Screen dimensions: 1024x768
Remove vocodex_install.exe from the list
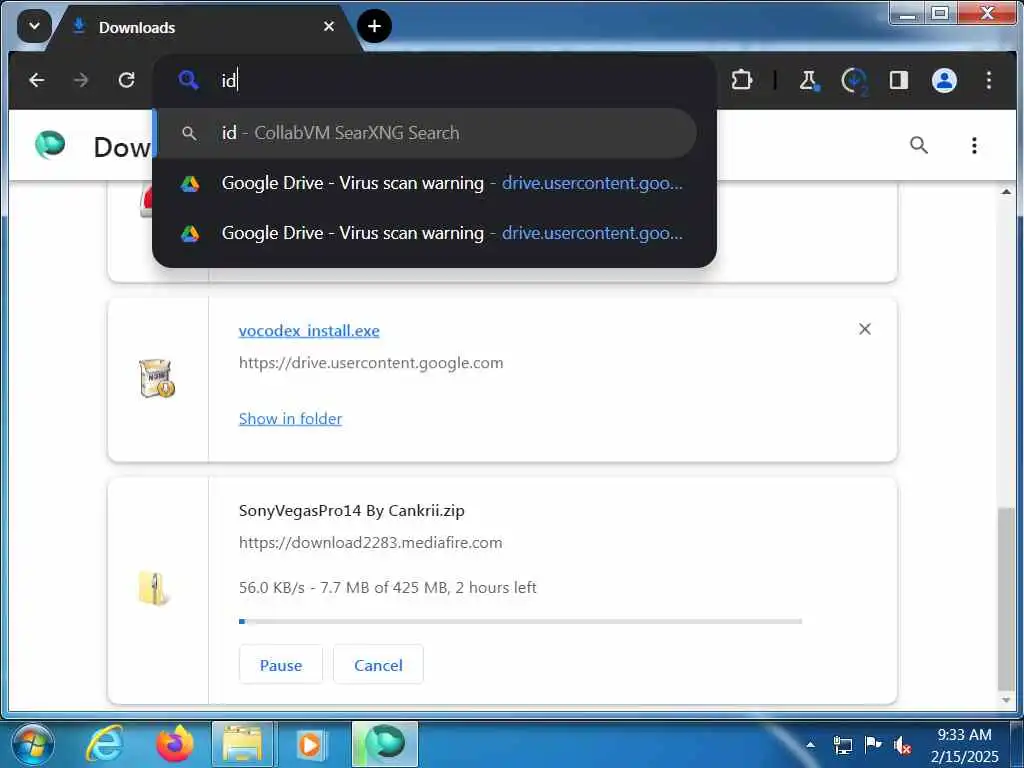click(865, 329)
